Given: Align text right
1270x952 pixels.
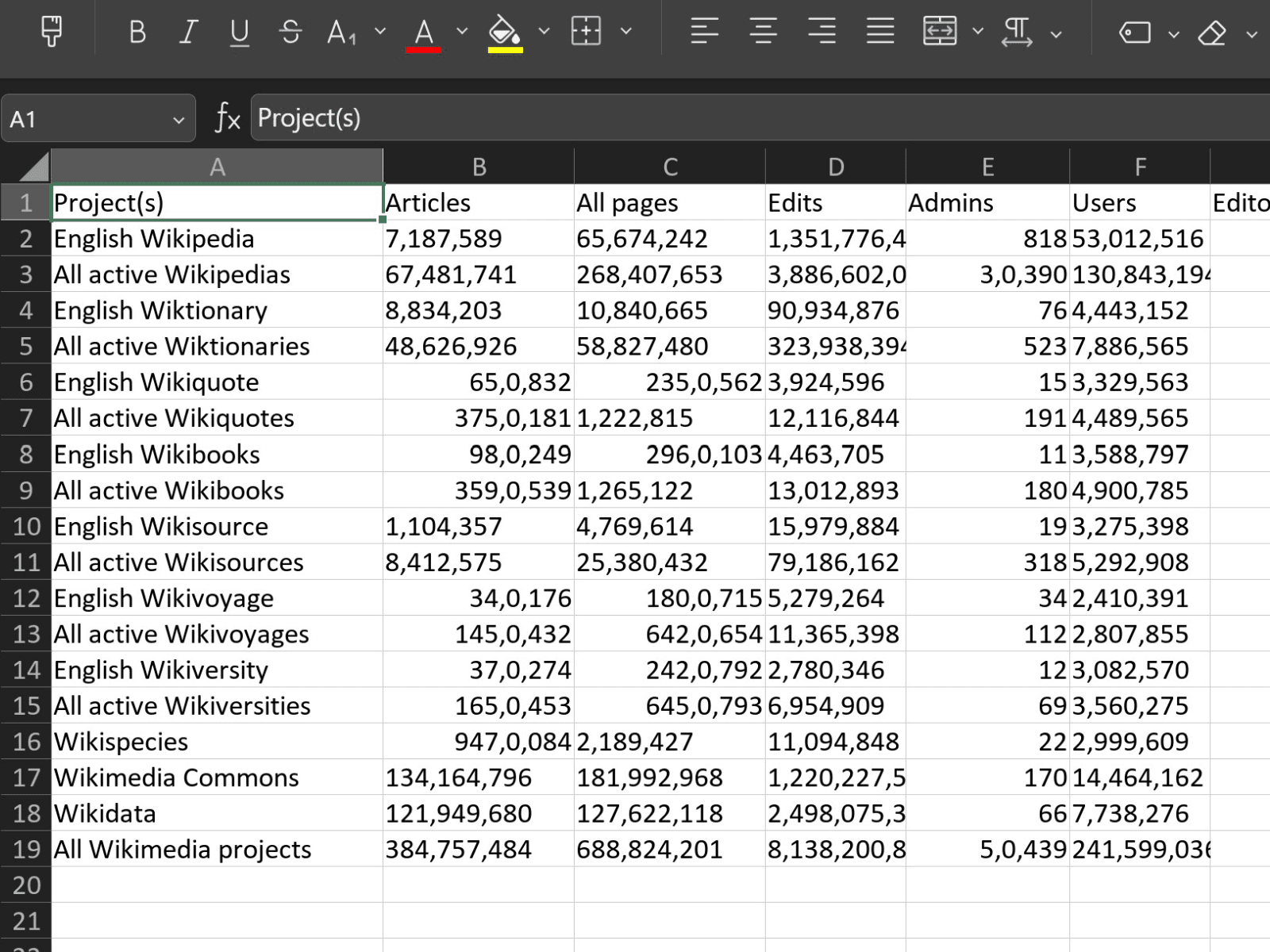Looking at the screenshot, I should pyautogui.click(x=822, y=32).
